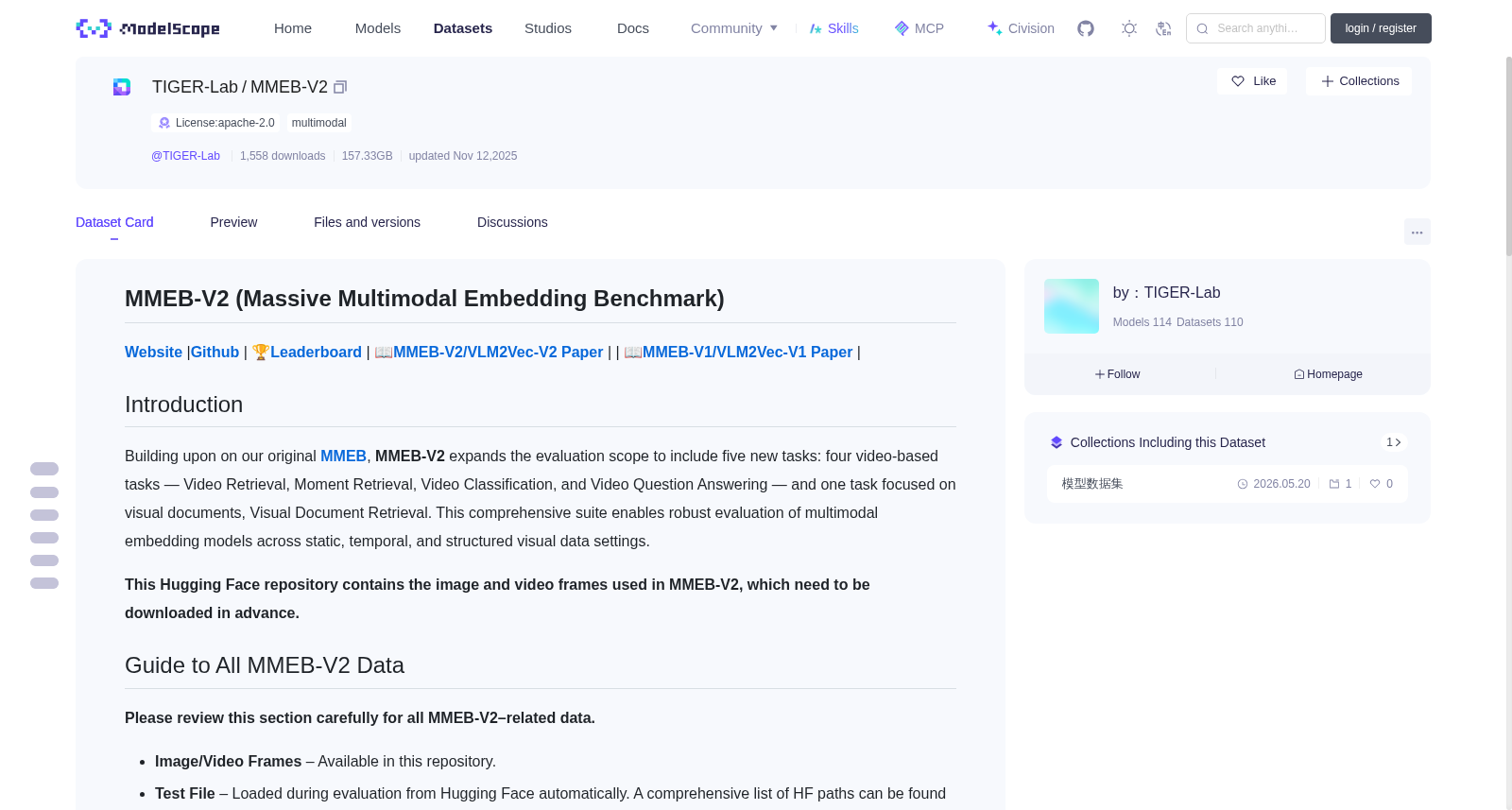Click the 'by：TIGER-Lab' author name

(x=1167, y=293)
